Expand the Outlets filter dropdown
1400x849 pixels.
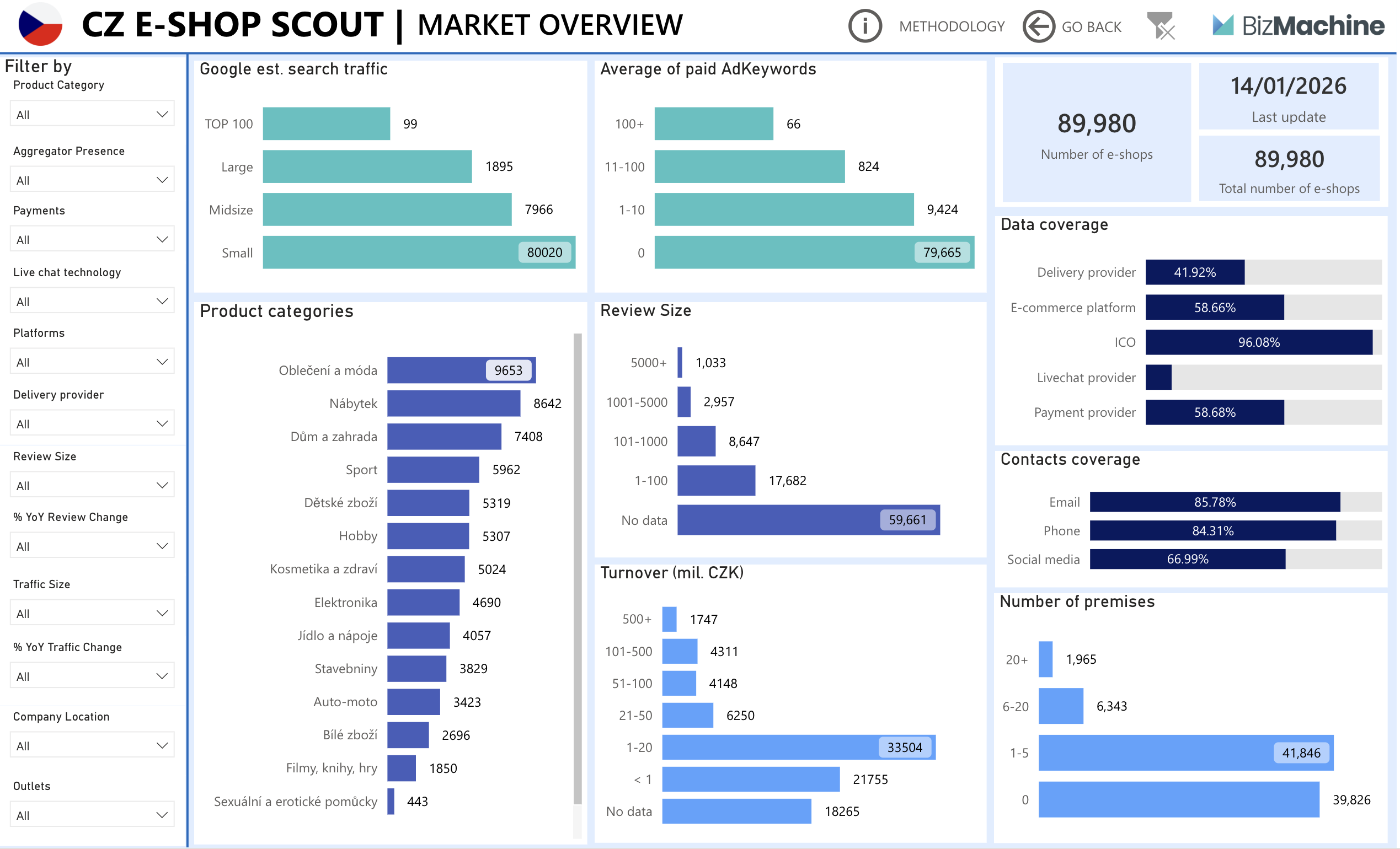(x=92, y=814)
